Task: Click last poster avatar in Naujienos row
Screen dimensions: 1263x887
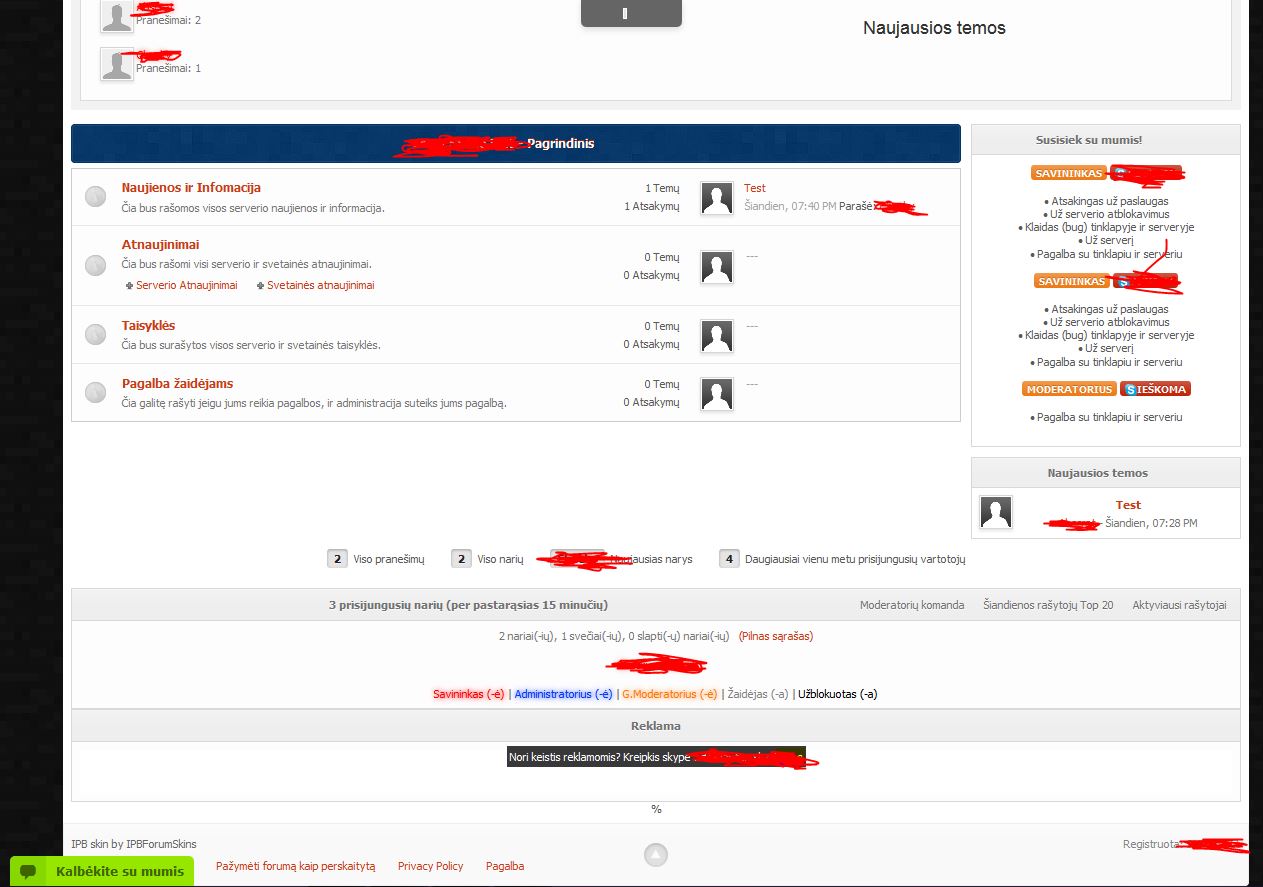Action: pyautogui.click(x=717, y=198)
